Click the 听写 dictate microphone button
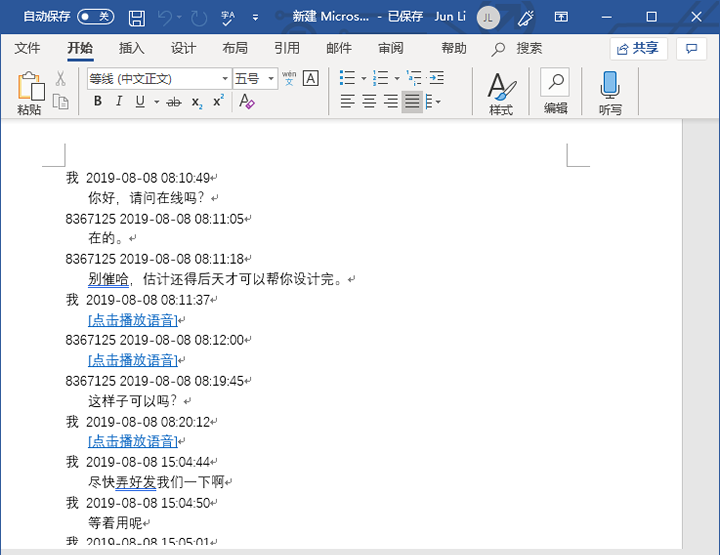Image resolution: width=720 pixels, height=555 pixels. (x=610, y=93)
